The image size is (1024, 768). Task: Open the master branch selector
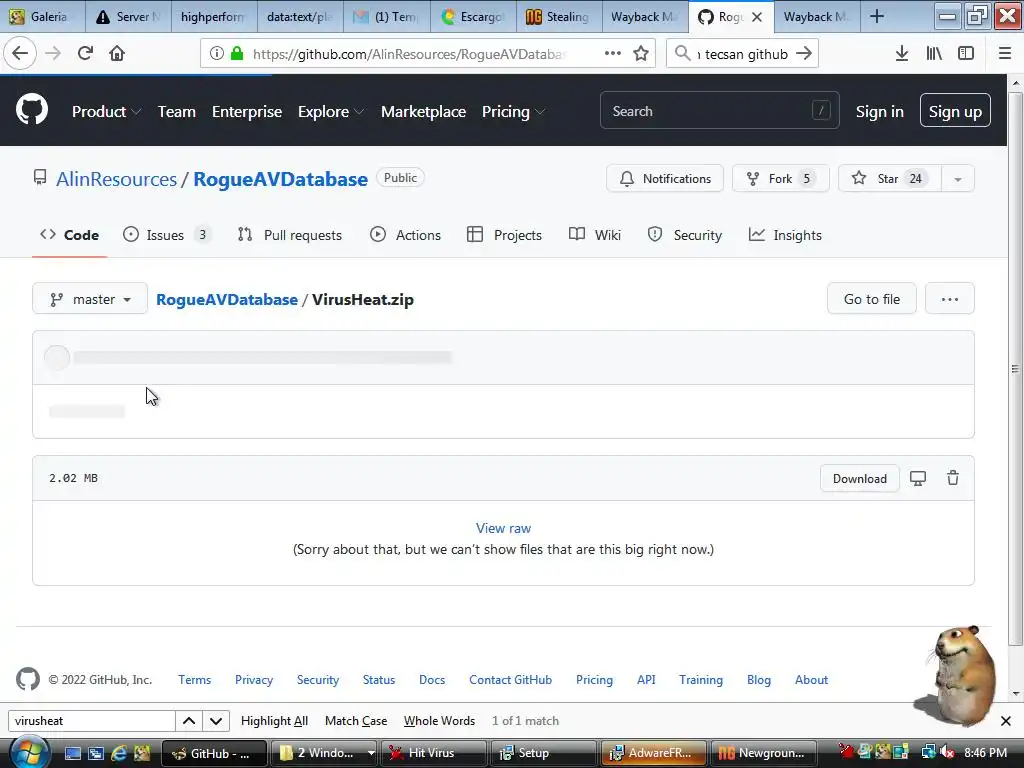pos(90,299)
